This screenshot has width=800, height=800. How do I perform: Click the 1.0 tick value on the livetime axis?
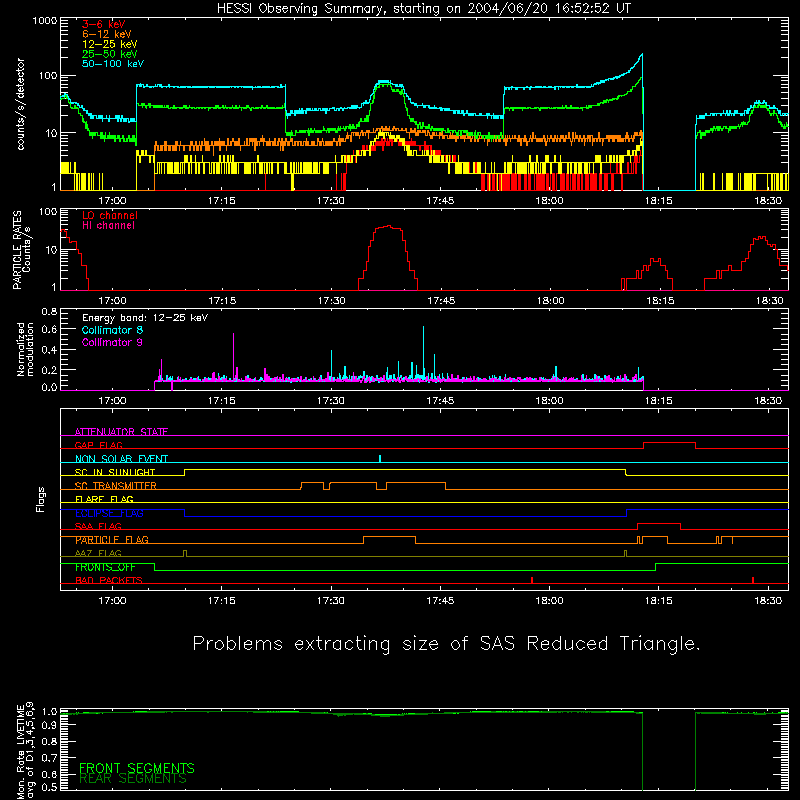pyautogui.click(x=49, y=712)
